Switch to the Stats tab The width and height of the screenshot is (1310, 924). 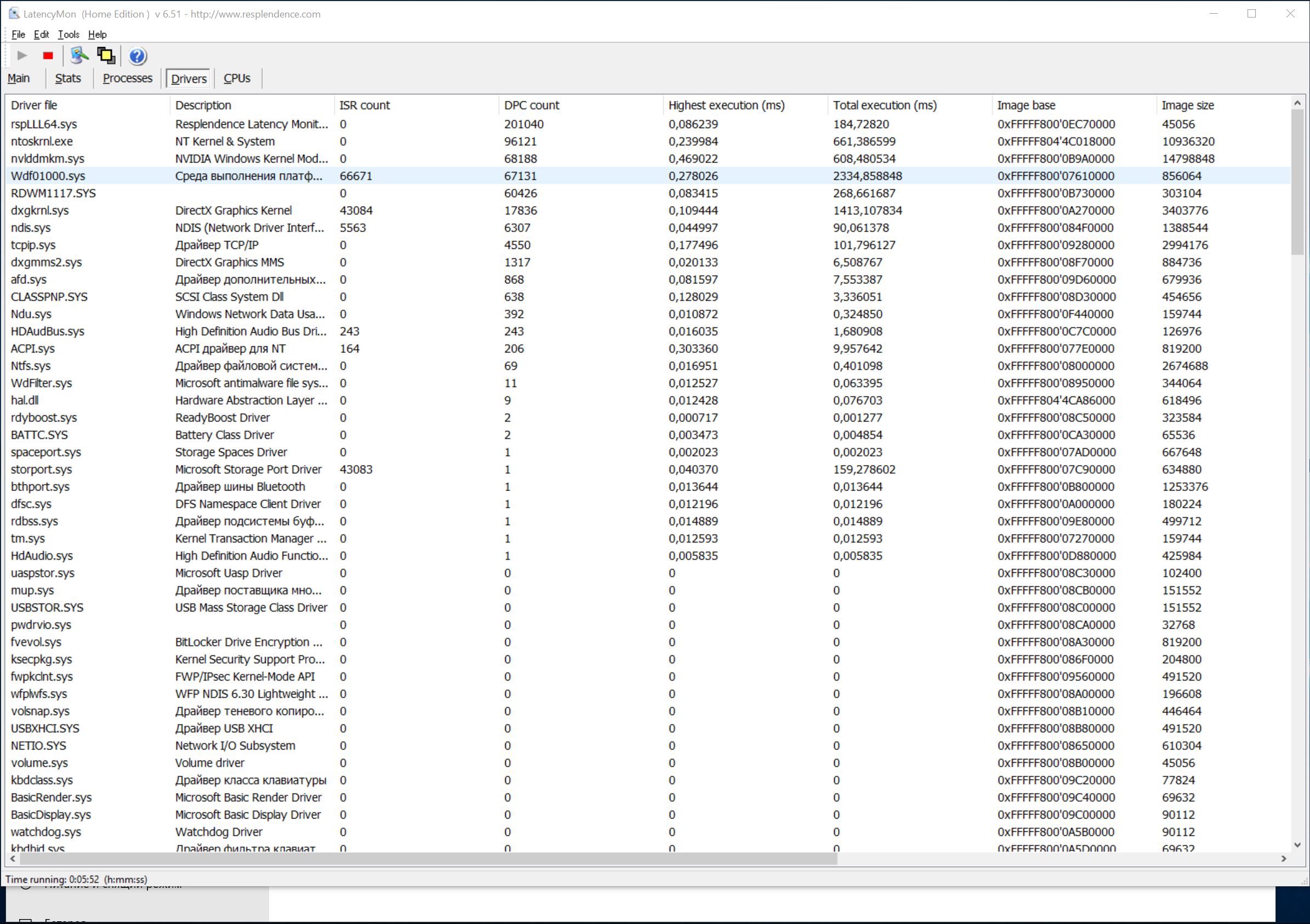point(68,78)
